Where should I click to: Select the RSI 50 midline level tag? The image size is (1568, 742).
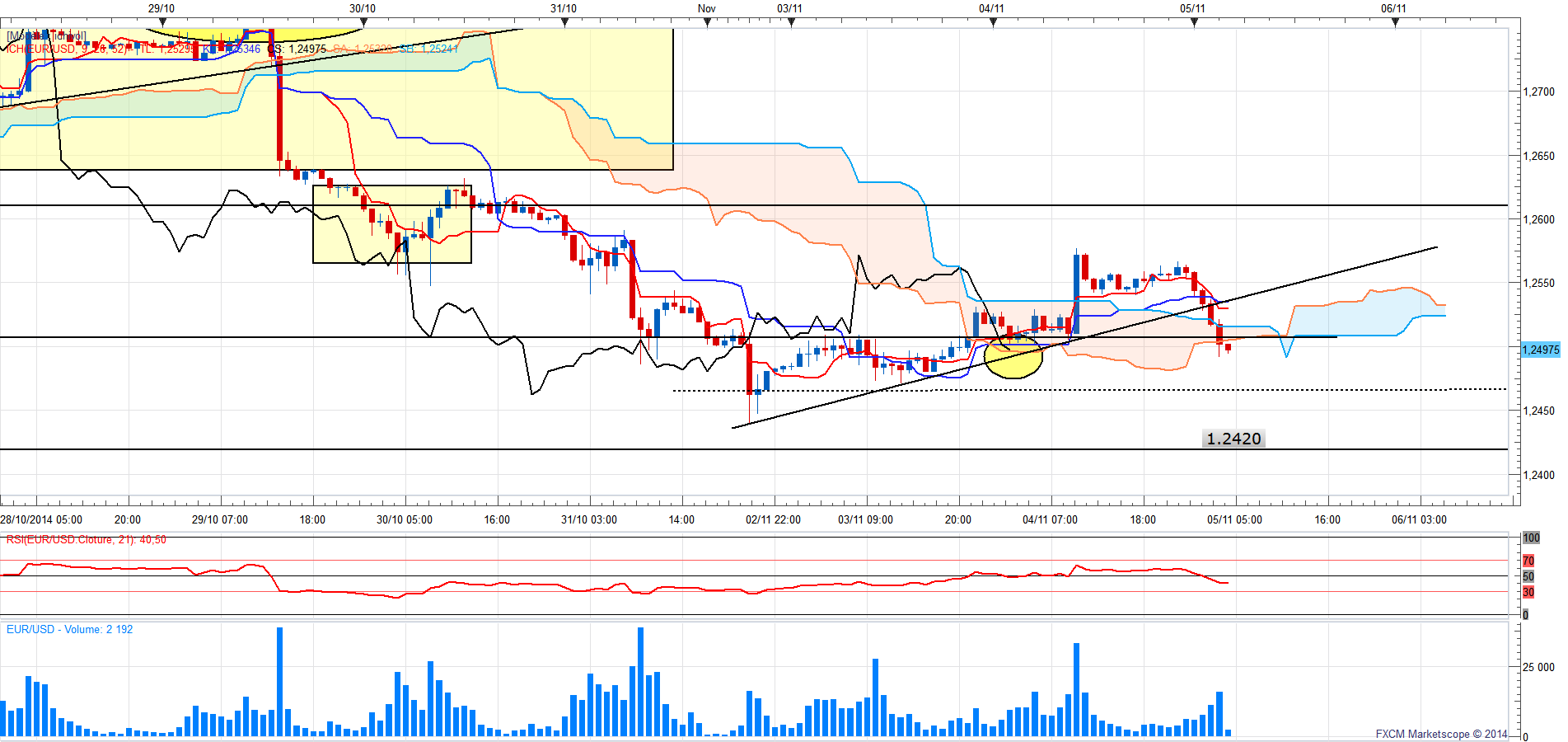(1528, 576)
